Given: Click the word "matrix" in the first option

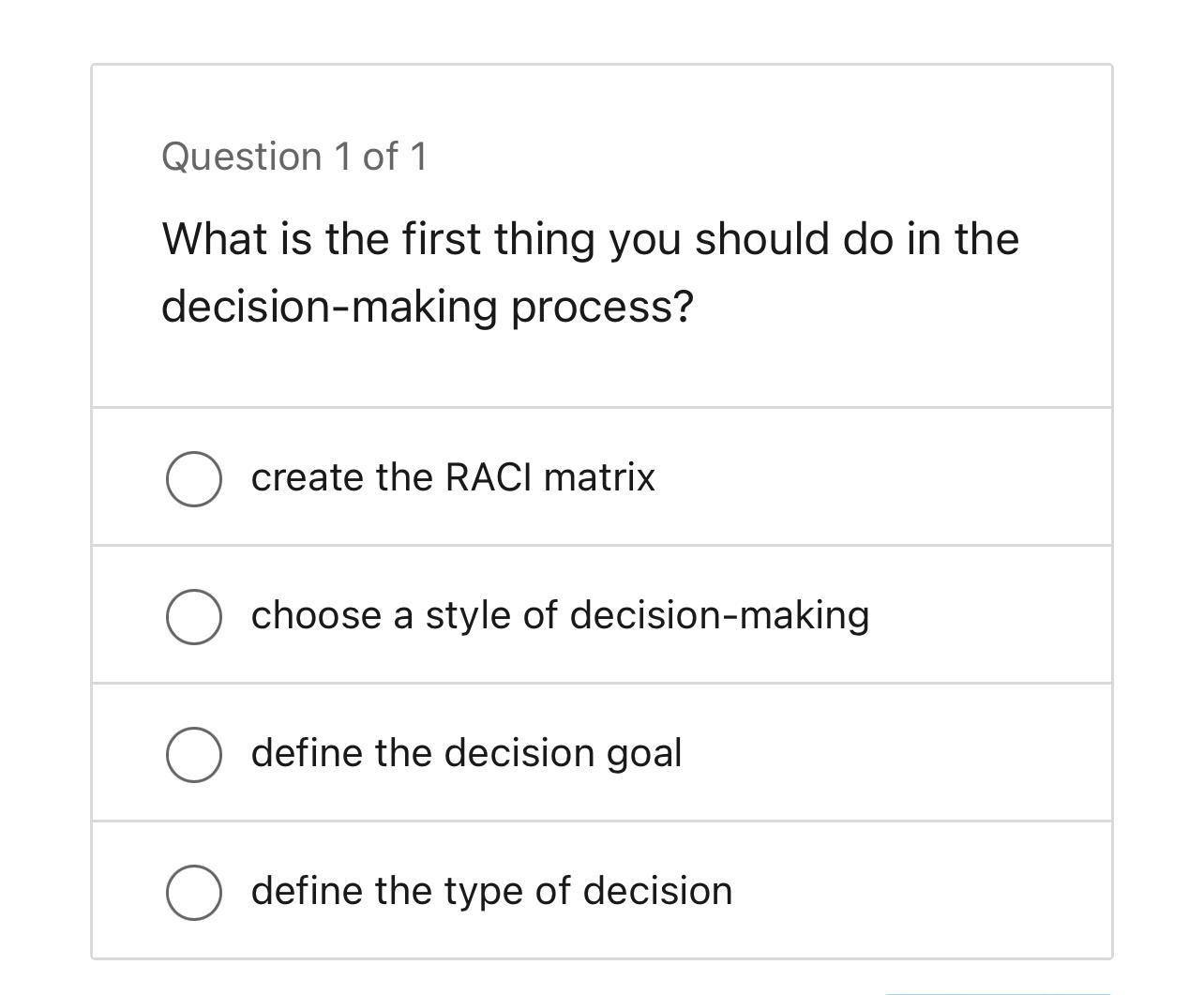Looking at the screenshot, I should tap(599, 477).
